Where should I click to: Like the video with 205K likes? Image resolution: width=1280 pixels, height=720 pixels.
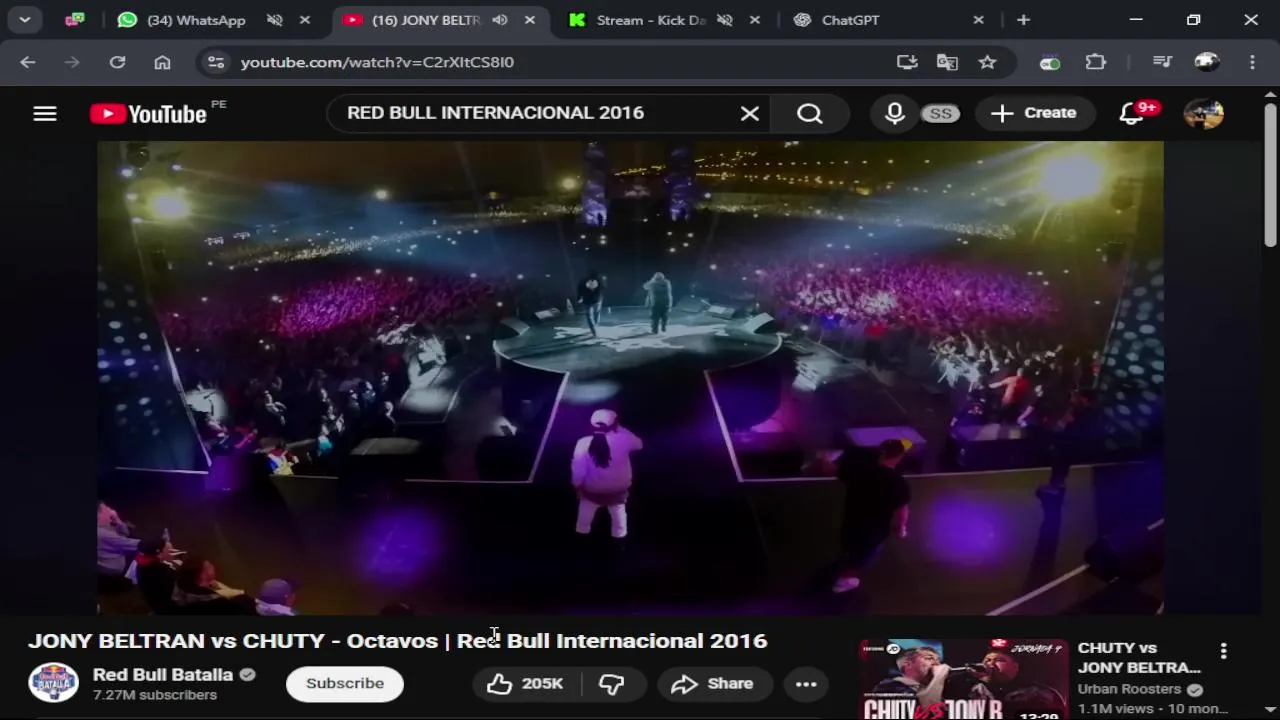(x=525, y=684)
